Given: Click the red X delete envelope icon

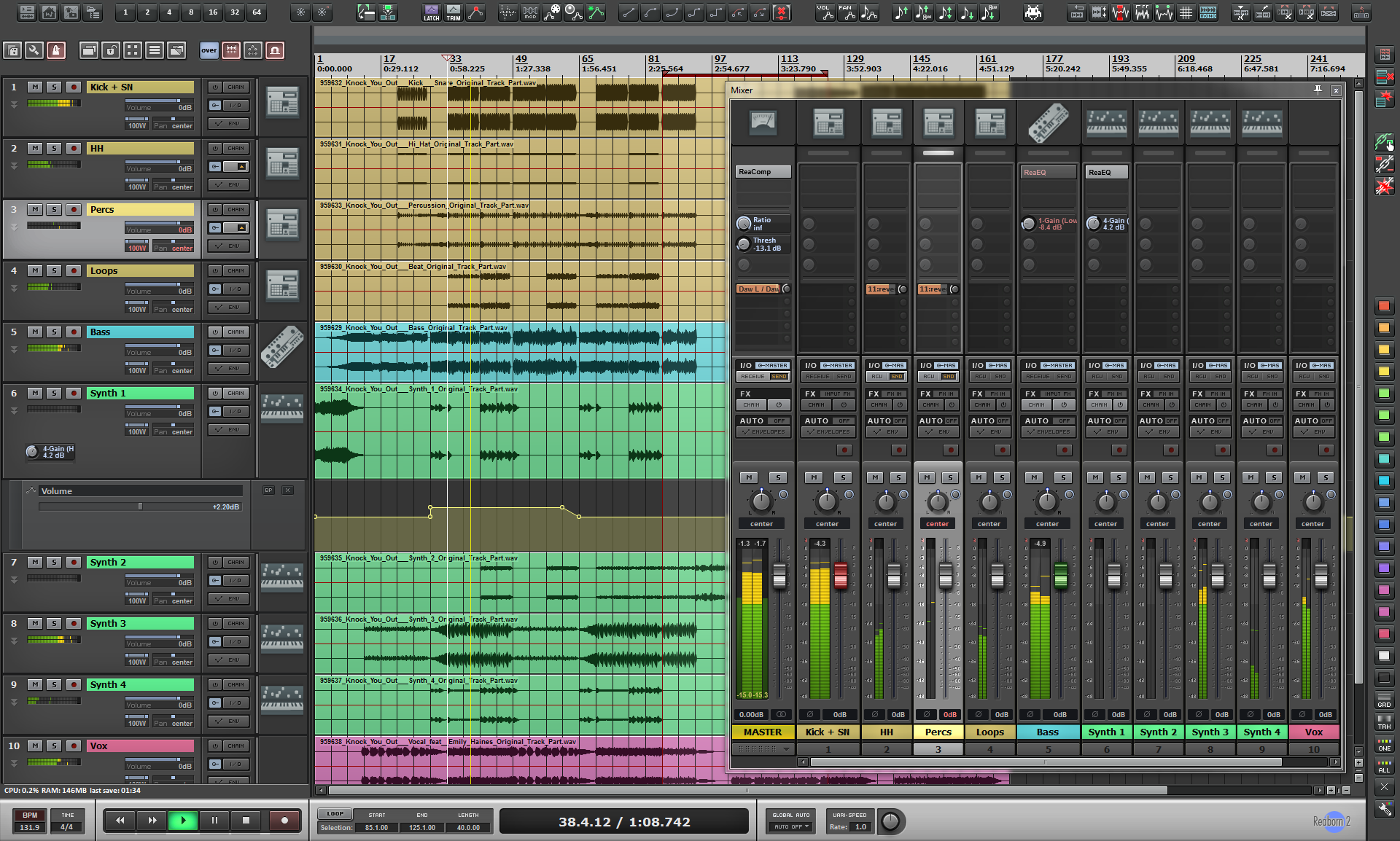Looking at the screenshot, I should 781,12.
